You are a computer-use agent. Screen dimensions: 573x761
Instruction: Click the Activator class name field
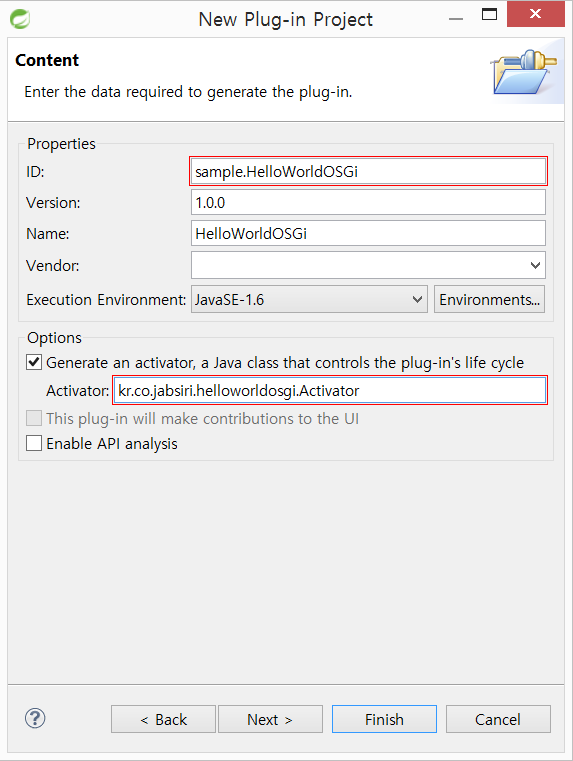coord(330,390)
